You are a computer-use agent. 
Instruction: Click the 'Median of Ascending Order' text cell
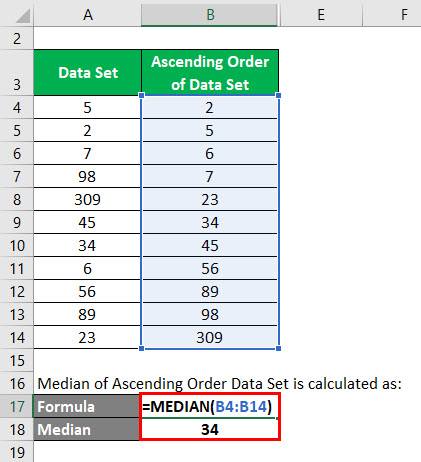click(x=220, y=383)
